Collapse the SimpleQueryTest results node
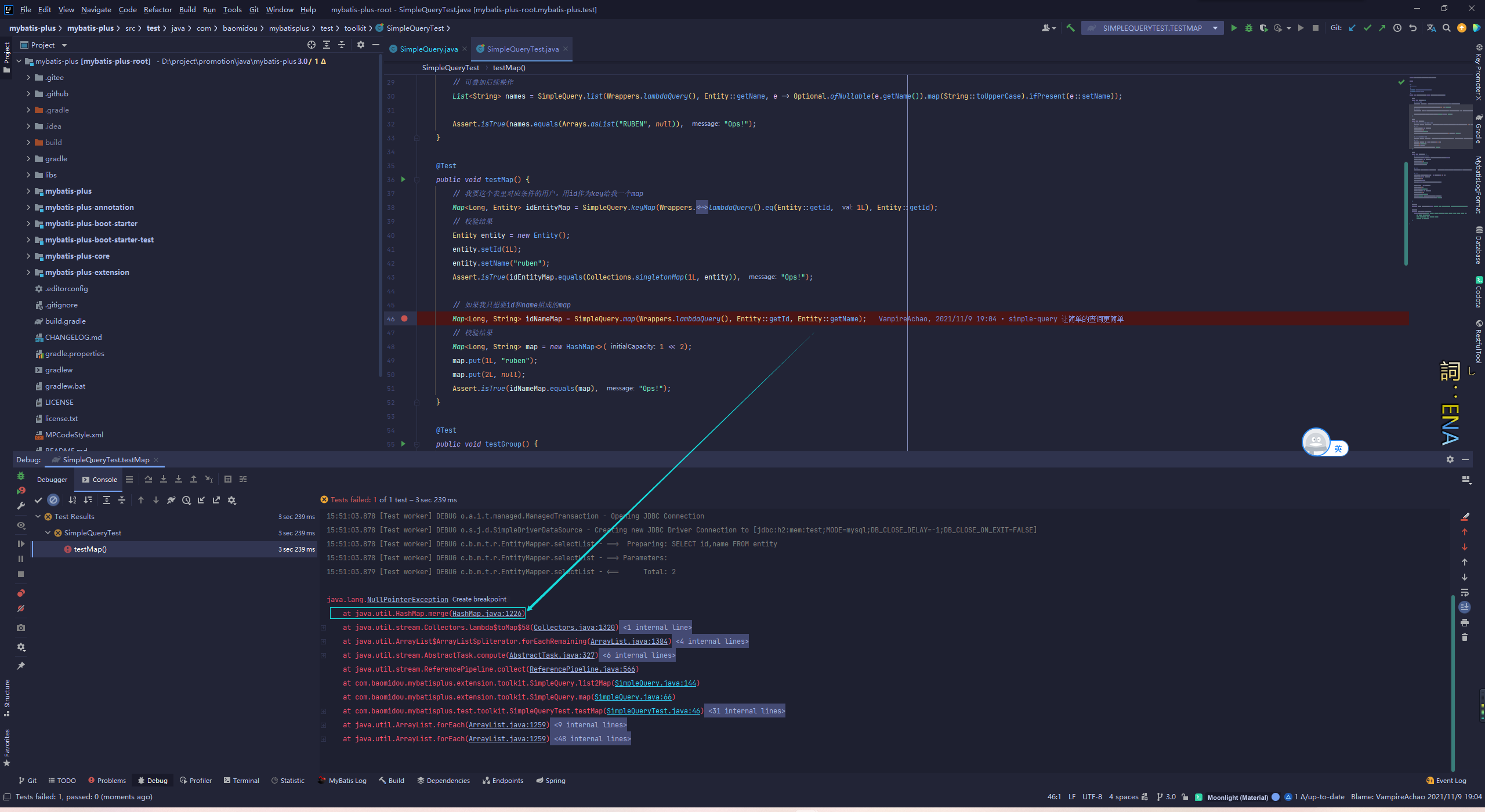 pyautogui.click(x=48, y=532)
